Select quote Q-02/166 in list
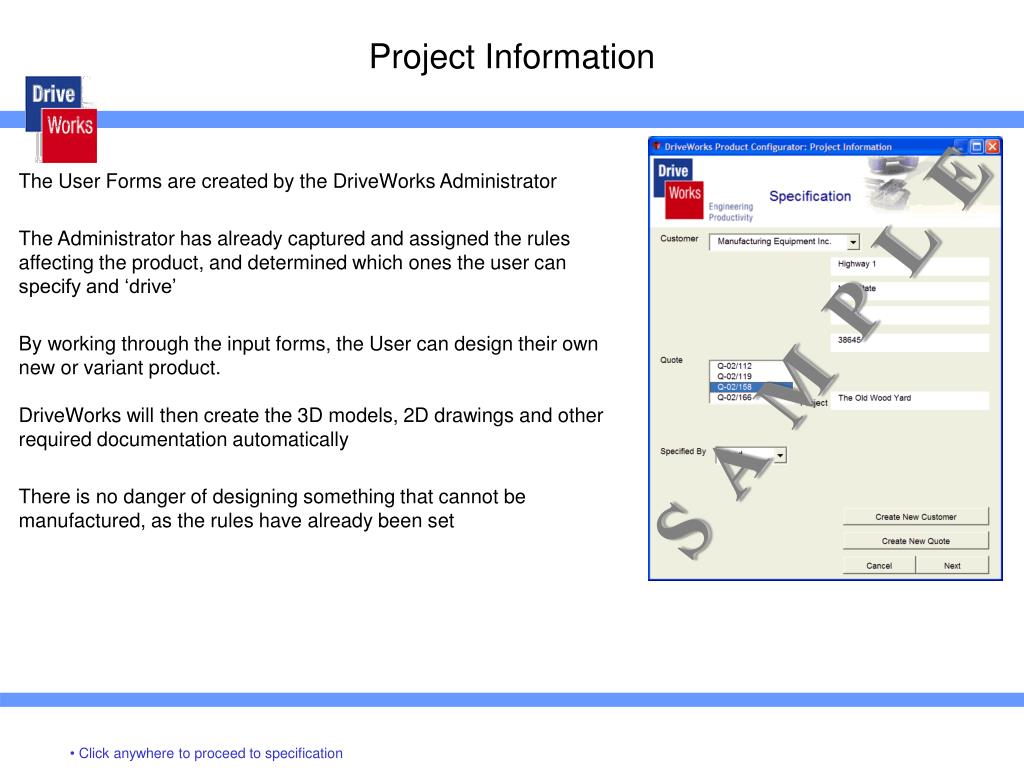Image resolution: width=1024 pixels, height=768 pixels. pos(734,397)
